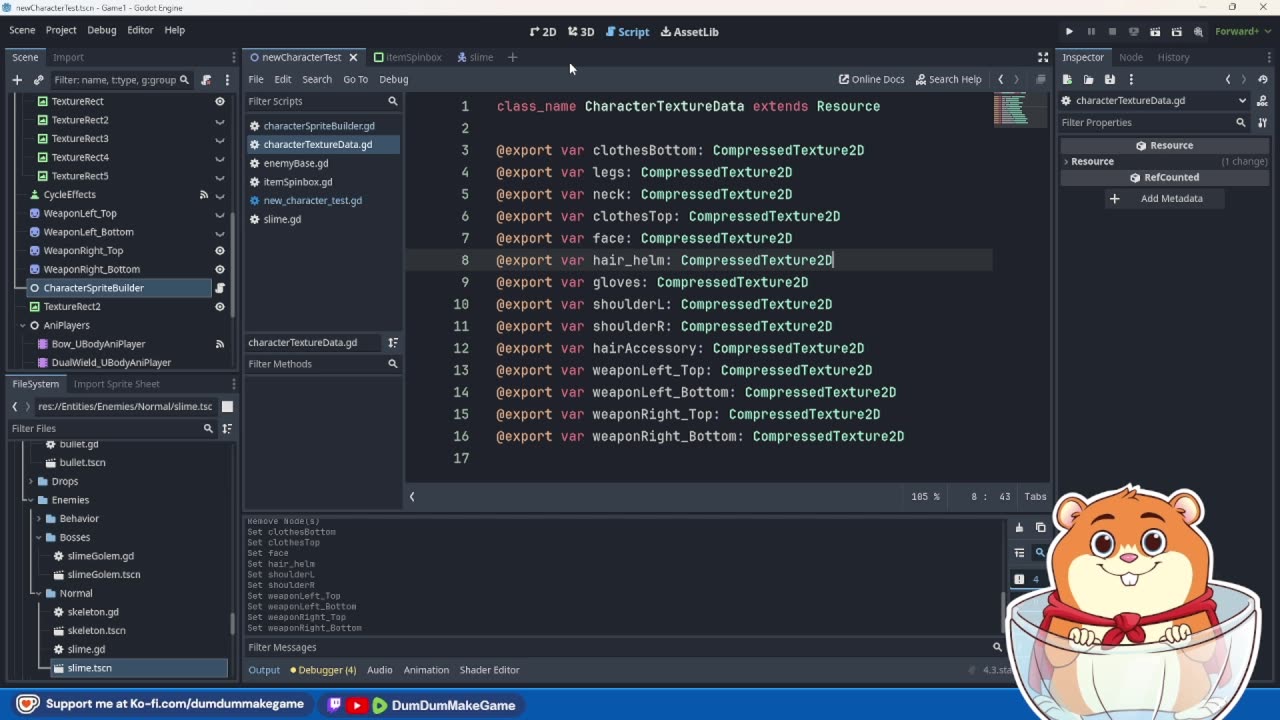
Task: Open the script editor Debug menu
Action: pos(393,80)
